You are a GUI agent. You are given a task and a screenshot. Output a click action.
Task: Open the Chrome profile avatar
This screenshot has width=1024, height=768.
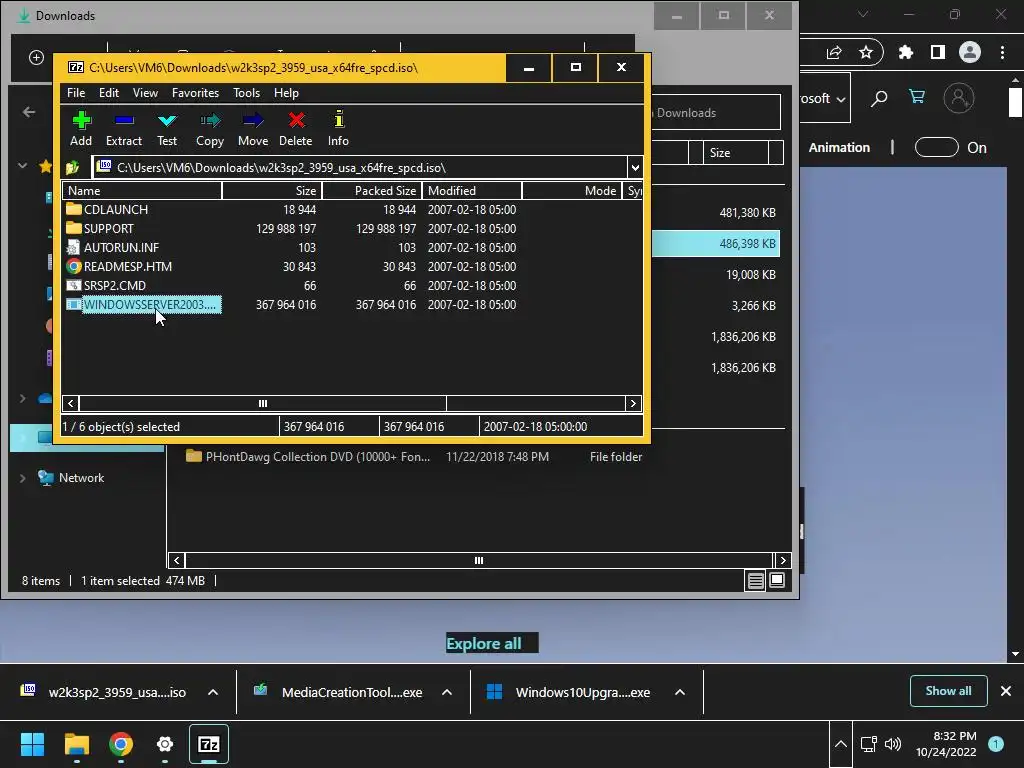[x=970, y=52]
